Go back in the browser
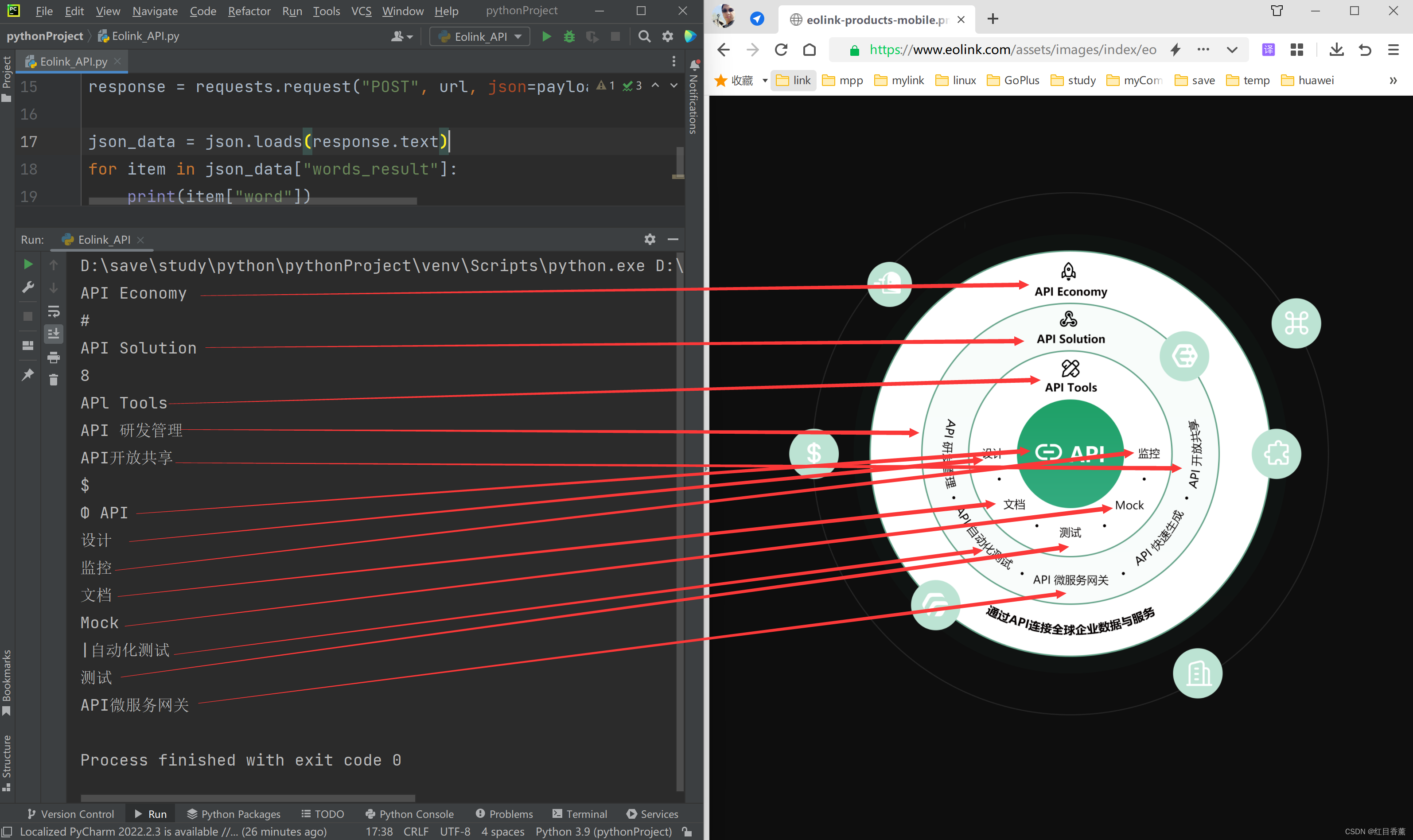 (724, 50)
